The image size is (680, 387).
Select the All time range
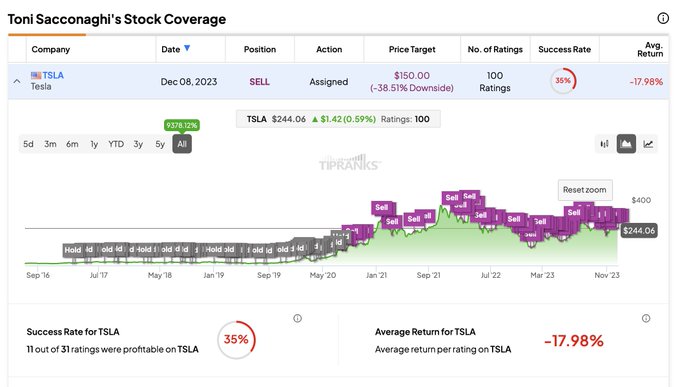tap(182, 144)
